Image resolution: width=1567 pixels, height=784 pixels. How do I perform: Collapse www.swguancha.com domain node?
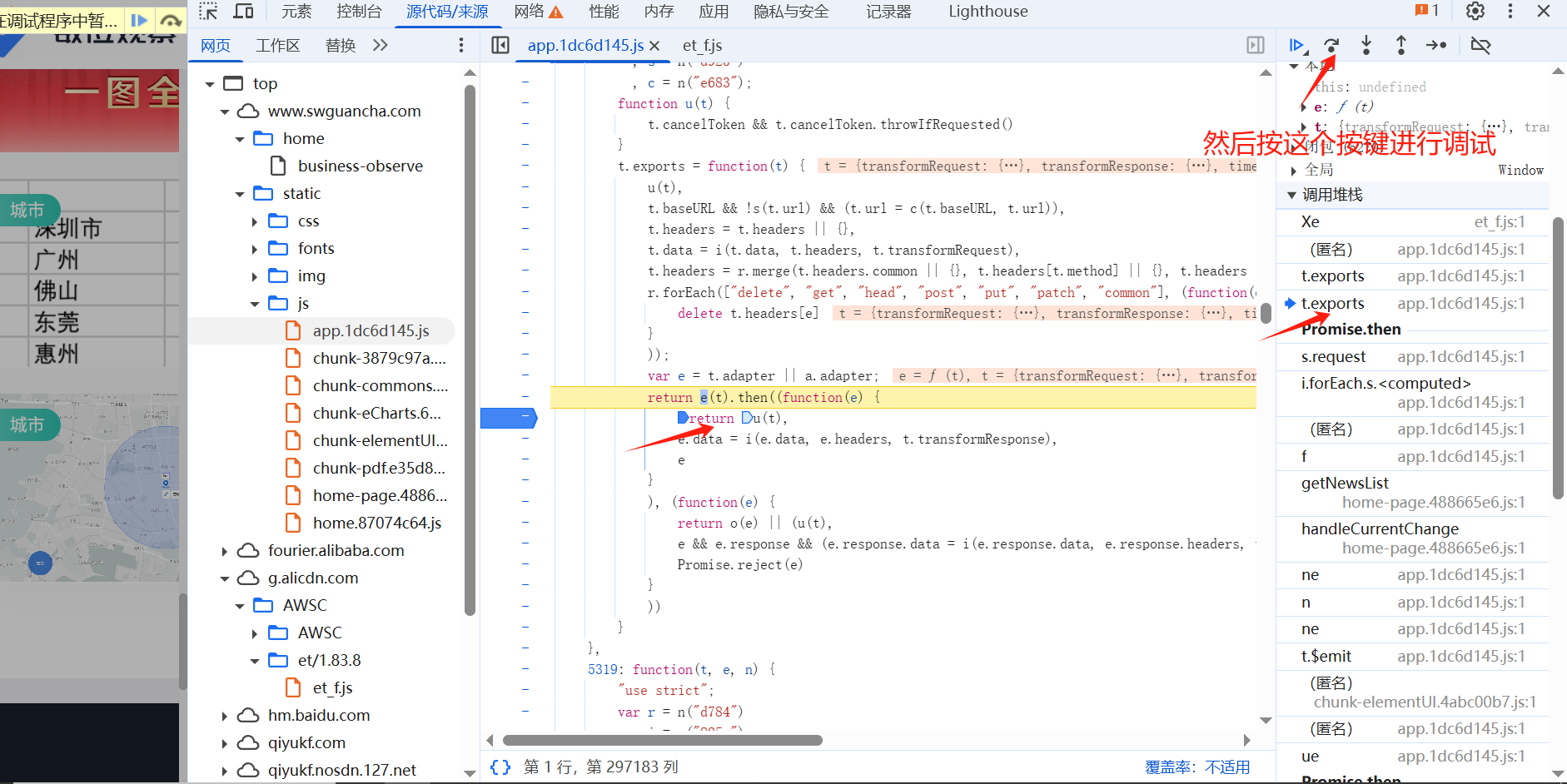coord(225,112)
